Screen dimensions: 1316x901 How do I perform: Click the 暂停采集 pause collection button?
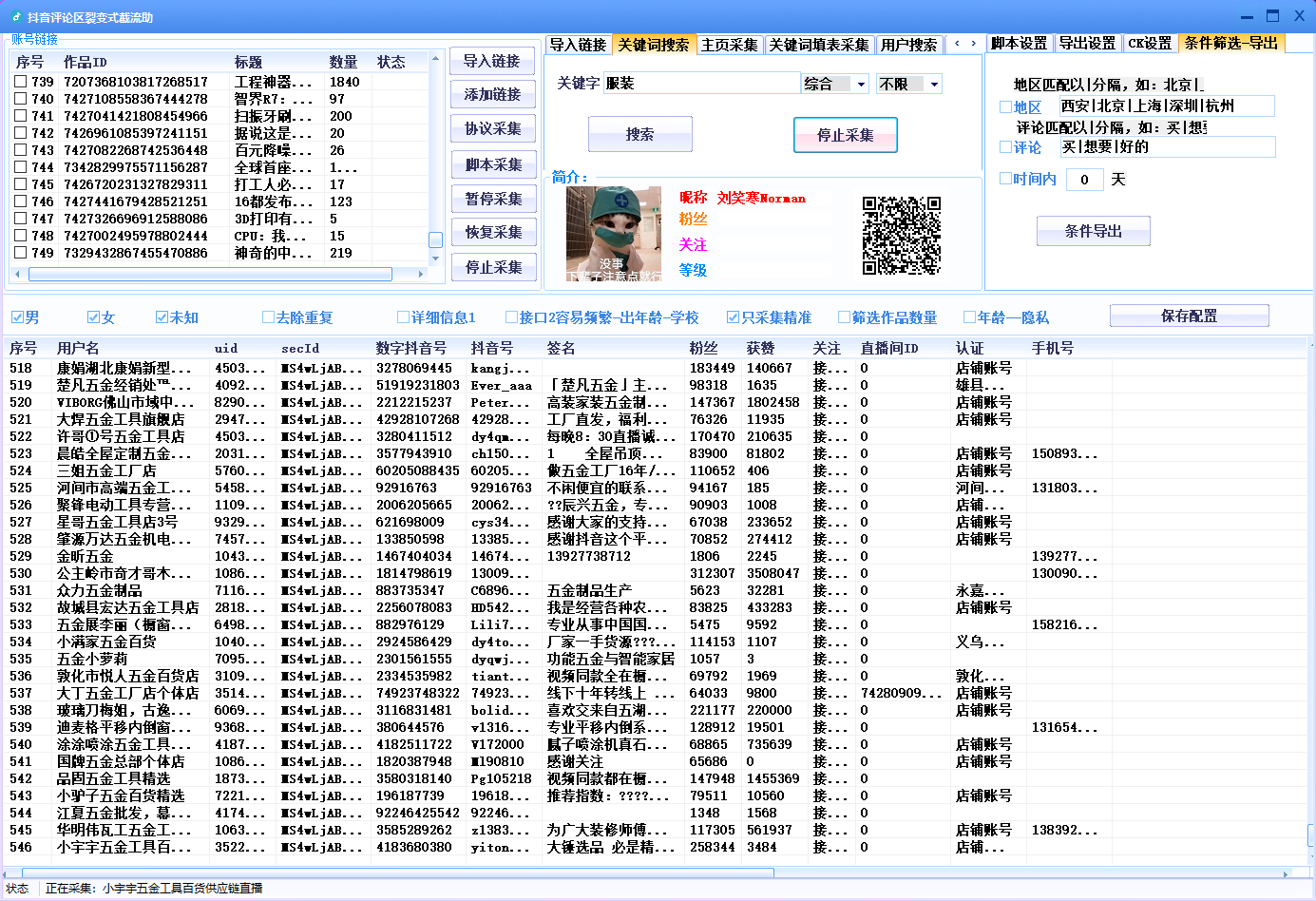click(x=490, y=199)
